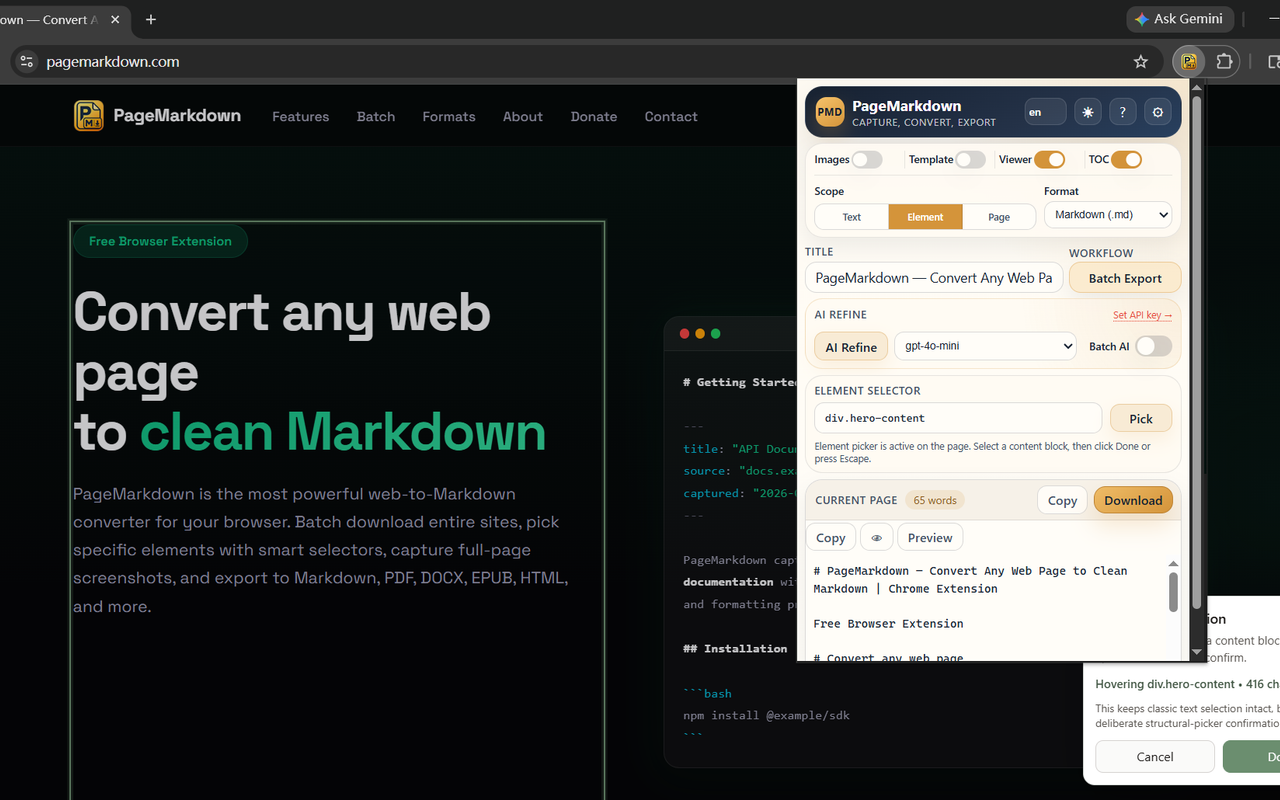Click the npm install @example/sdk code line

[767, 715]
